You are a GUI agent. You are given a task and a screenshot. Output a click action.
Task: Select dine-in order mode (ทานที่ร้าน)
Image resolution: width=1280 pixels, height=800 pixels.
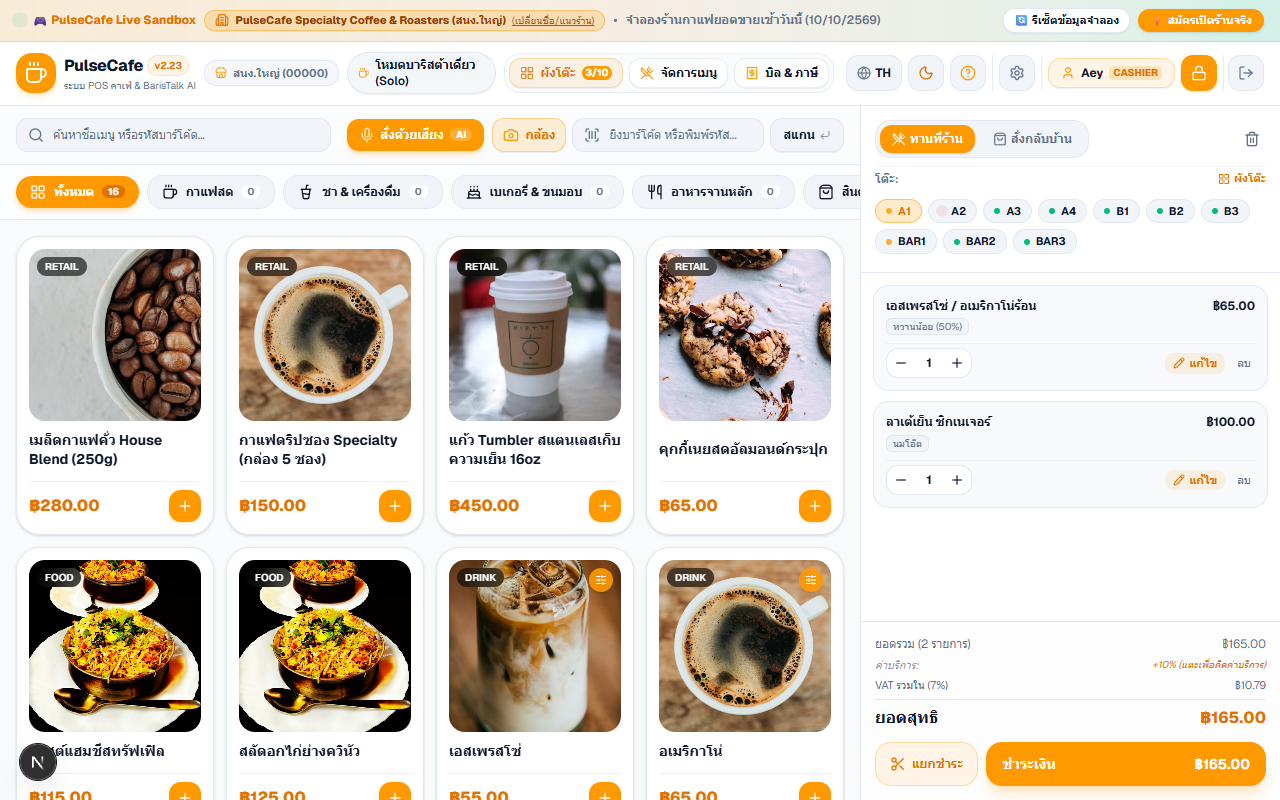point(927,139)
